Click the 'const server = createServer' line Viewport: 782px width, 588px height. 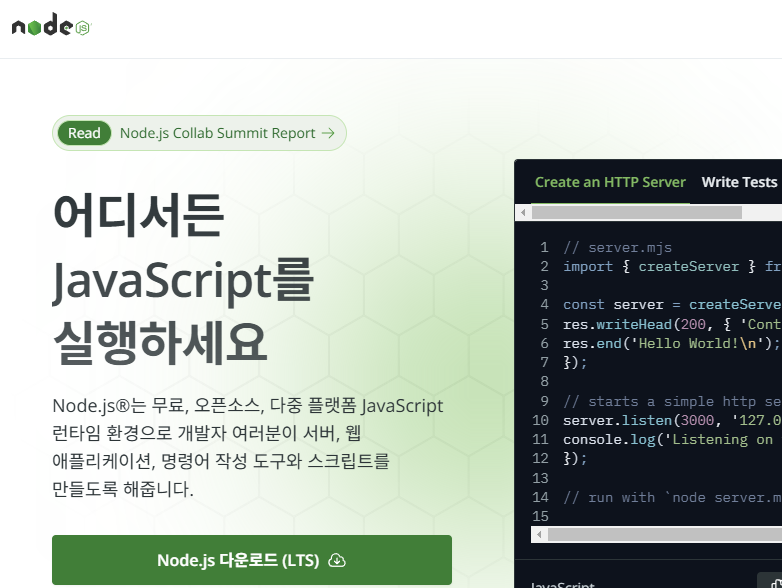[x=672, y=304]
